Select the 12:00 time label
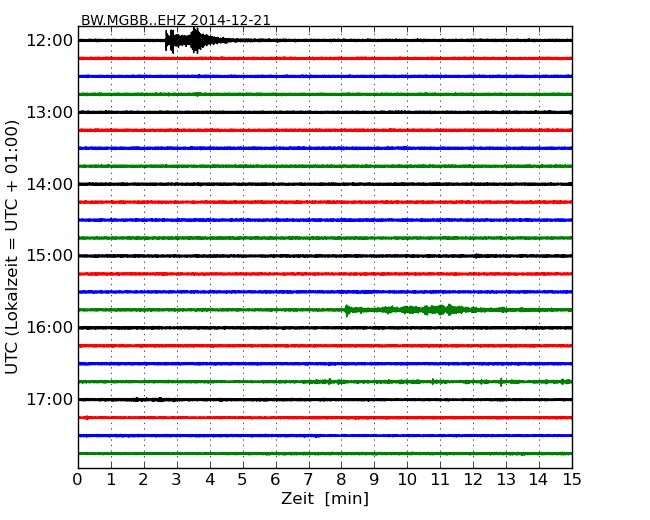This screenshot has height=520, width=650. pos(49,41)
